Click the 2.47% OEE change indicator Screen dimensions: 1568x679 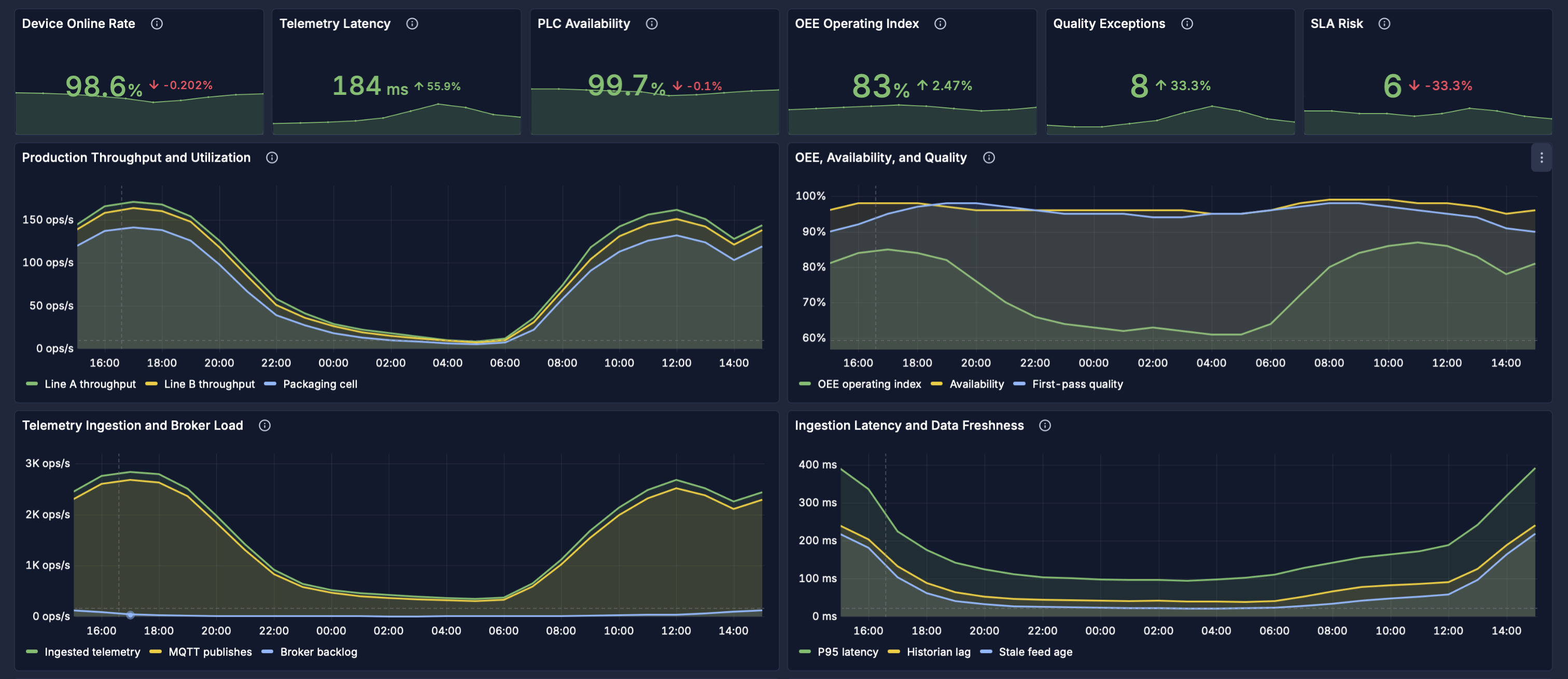coord(945,86)
